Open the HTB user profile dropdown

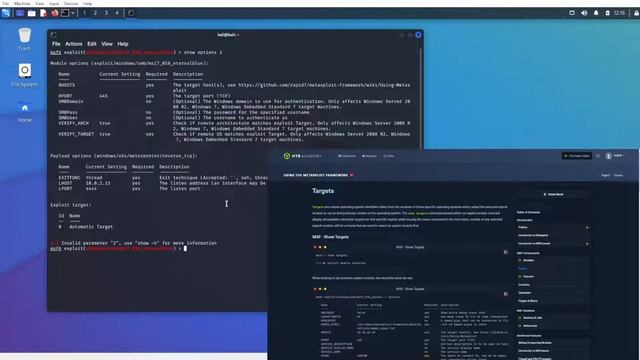(x=615, y=156)
